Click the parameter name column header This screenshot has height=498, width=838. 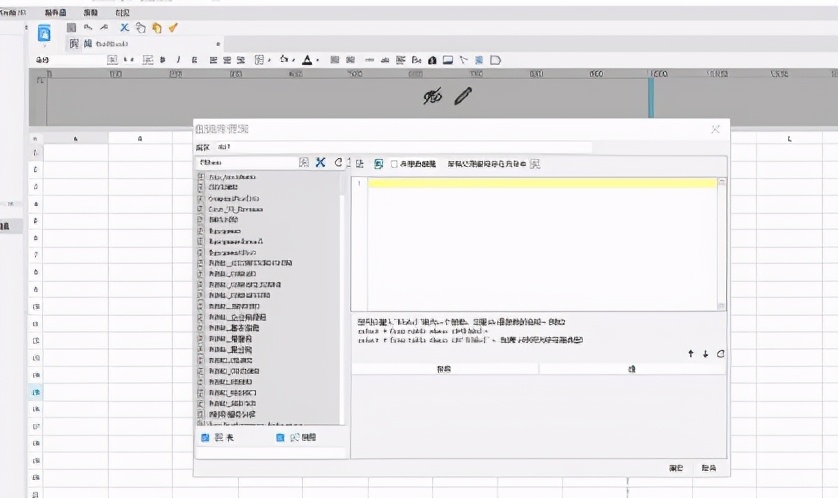coord(445,369)
